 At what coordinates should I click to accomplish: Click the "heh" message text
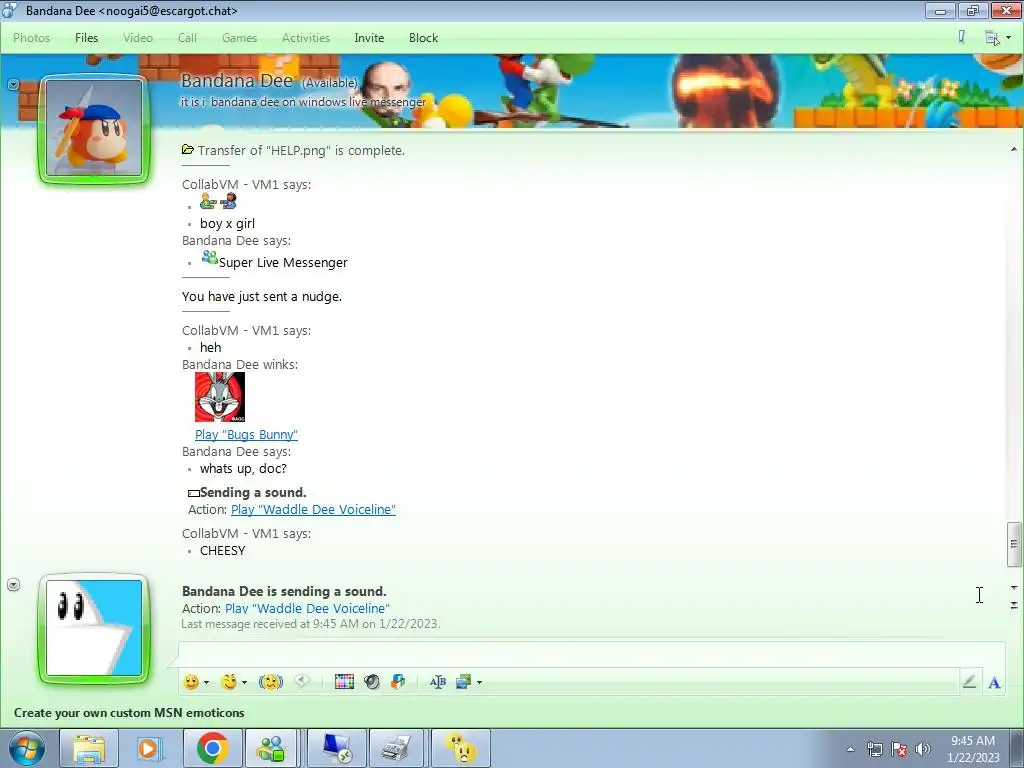pos(210,347)
